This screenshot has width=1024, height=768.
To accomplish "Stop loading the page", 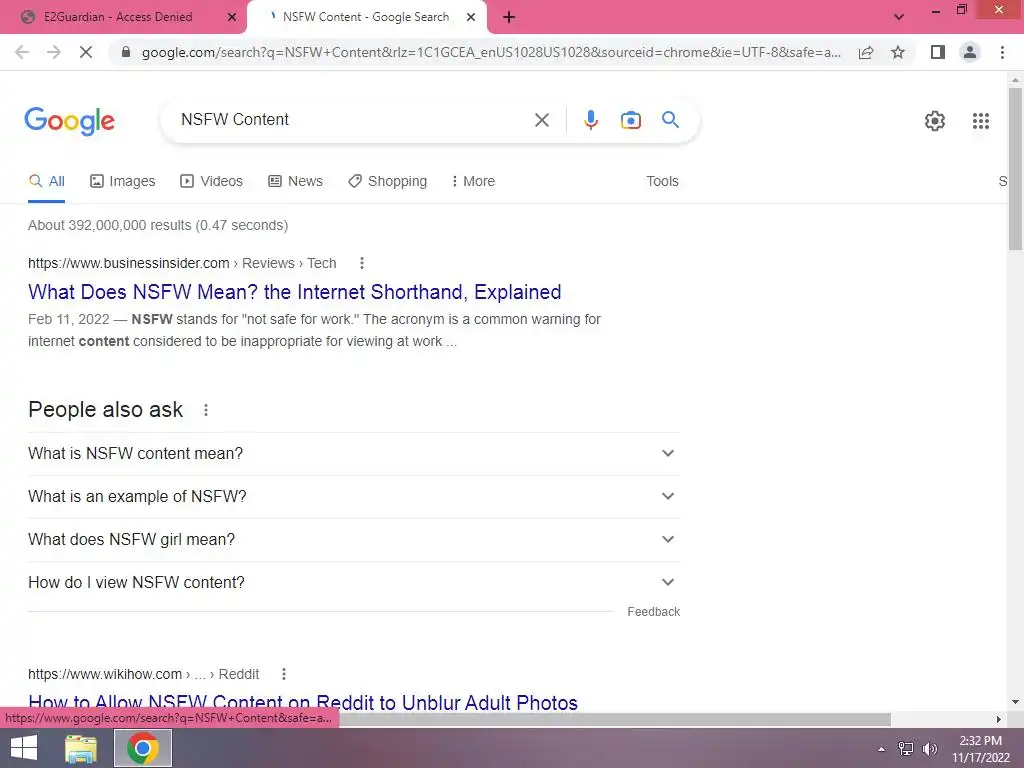I will tap(86, 52).
